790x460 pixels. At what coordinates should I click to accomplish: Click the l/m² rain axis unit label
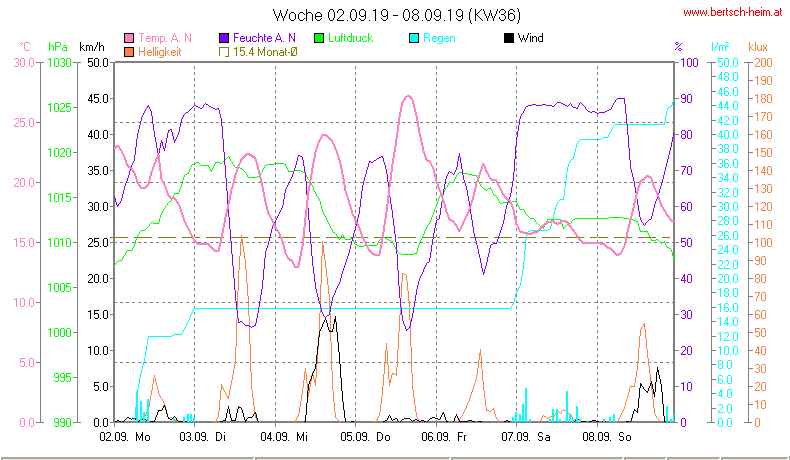point(720,47)
